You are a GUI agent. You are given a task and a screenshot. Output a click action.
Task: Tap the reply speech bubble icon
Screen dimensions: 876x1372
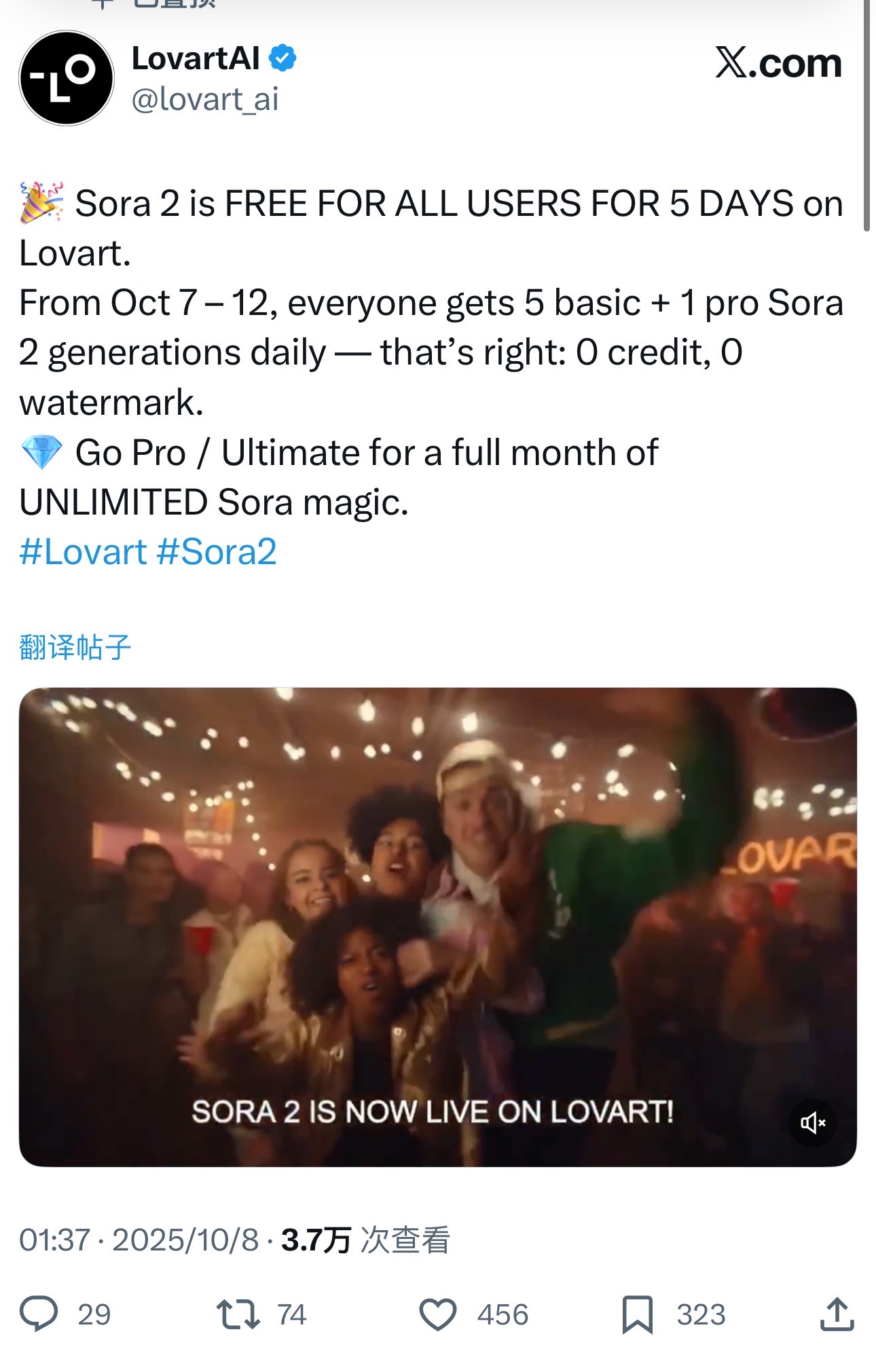39,1314
